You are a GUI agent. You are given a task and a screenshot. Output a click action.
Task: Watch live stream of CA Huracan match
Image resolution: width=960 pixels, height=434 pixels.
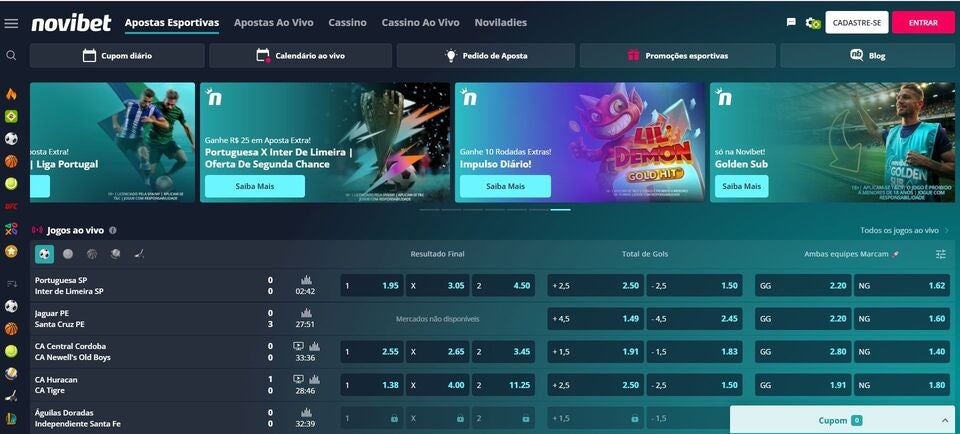298,379
